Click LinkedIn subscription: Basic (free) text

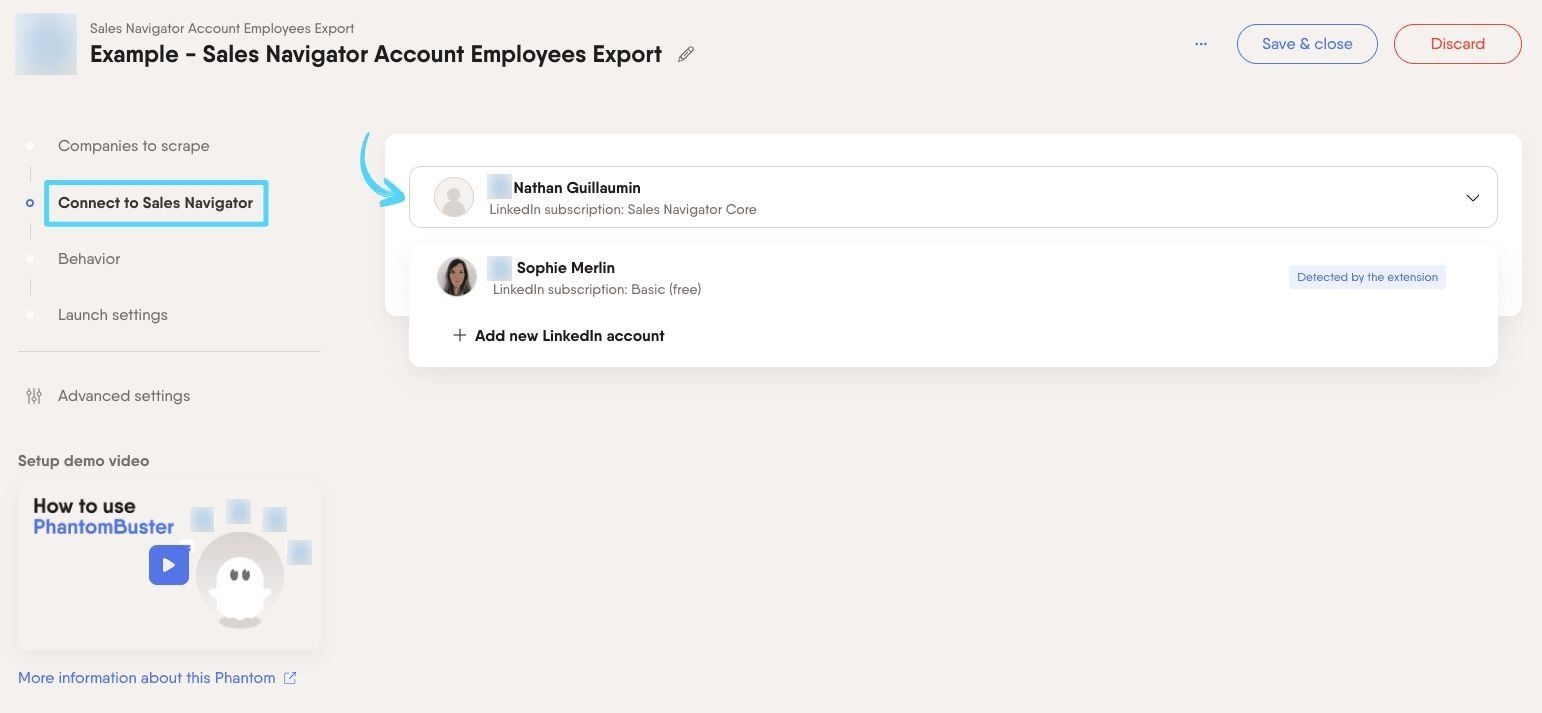click(x=597, y=289)
